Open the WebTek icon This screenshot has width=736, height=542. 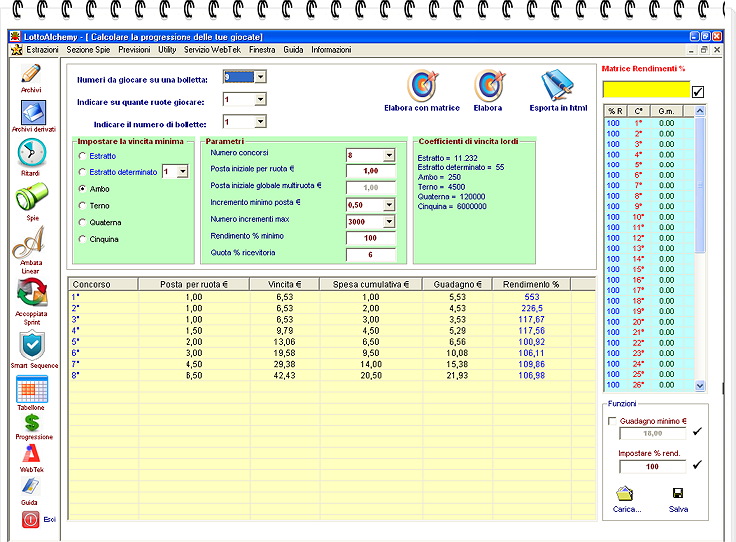coord(31,454)
